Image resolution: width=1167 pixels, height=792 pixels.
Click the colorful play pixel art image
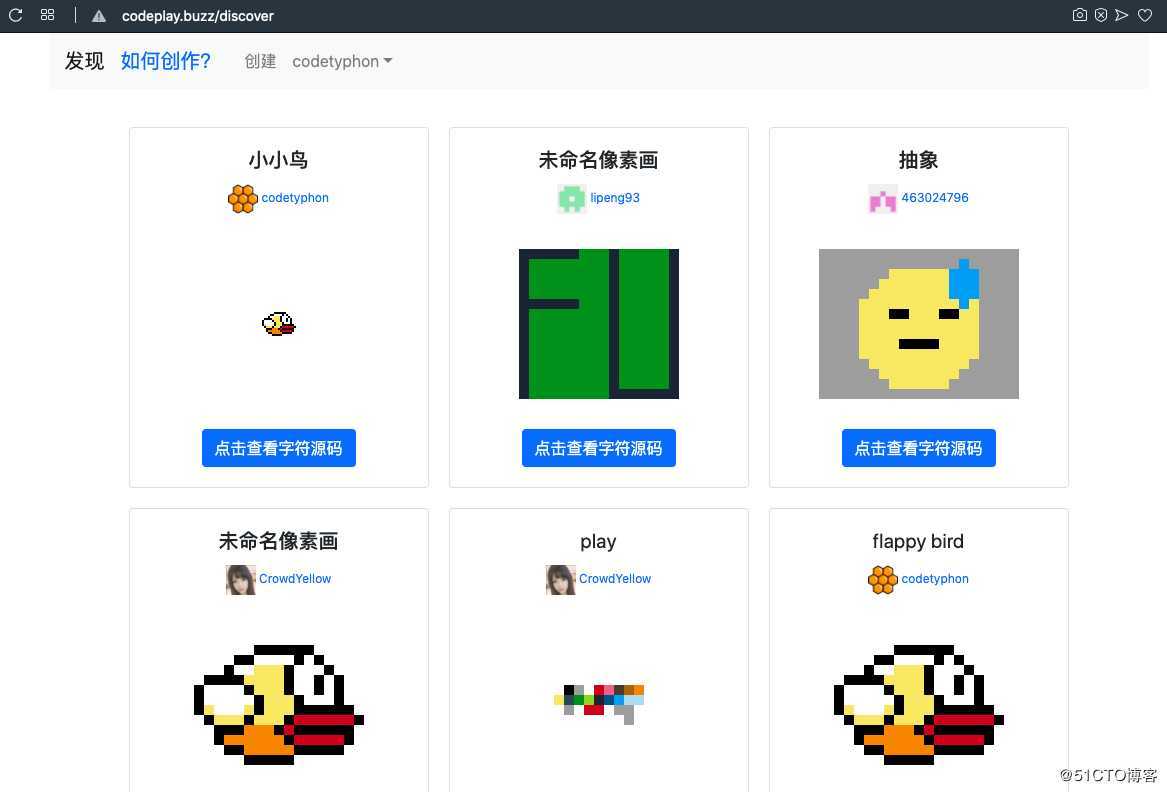click(x=599, y=704)
